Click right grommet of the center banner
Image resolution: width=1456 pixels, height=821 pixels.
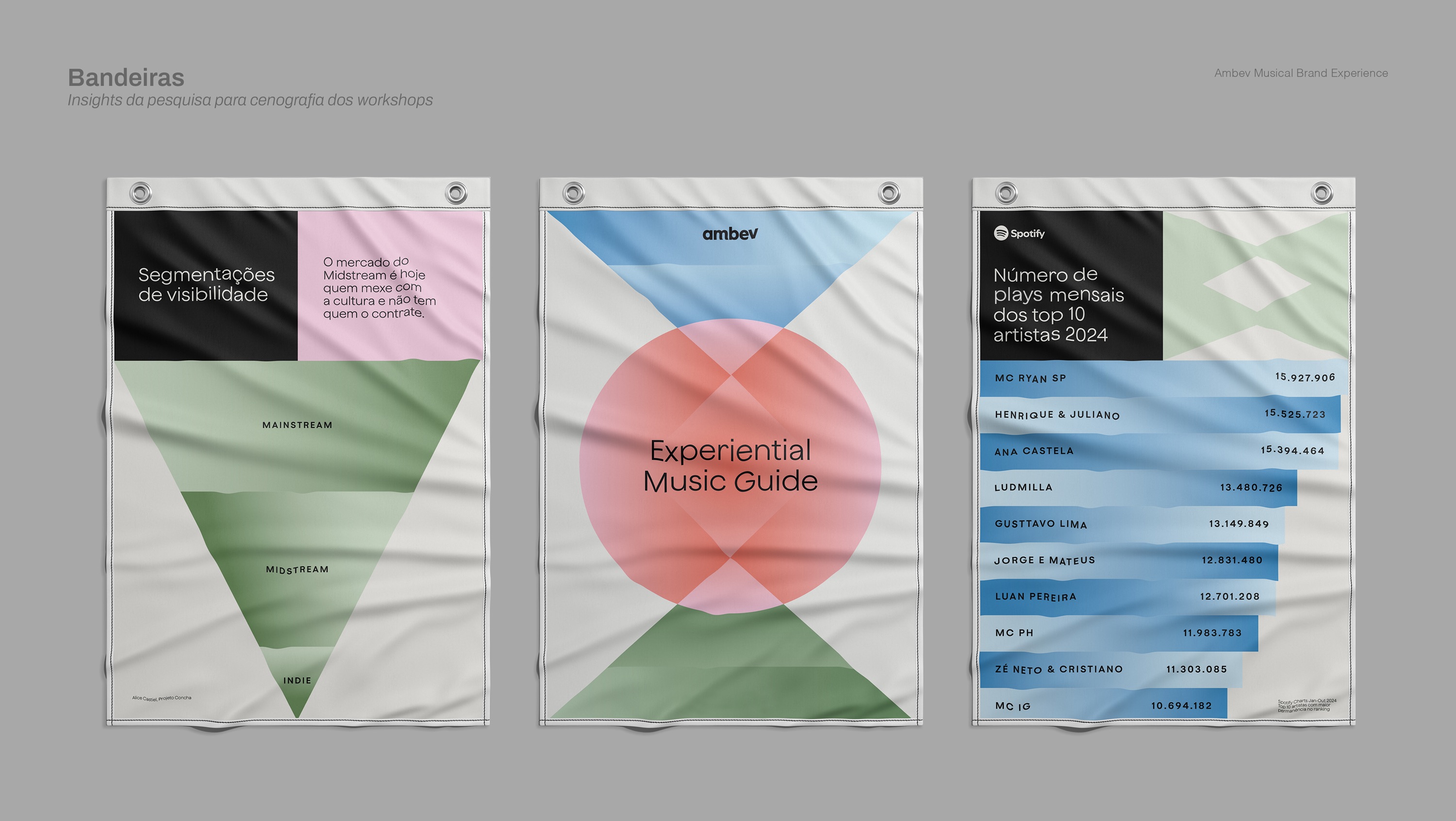(x=889, y=193)
